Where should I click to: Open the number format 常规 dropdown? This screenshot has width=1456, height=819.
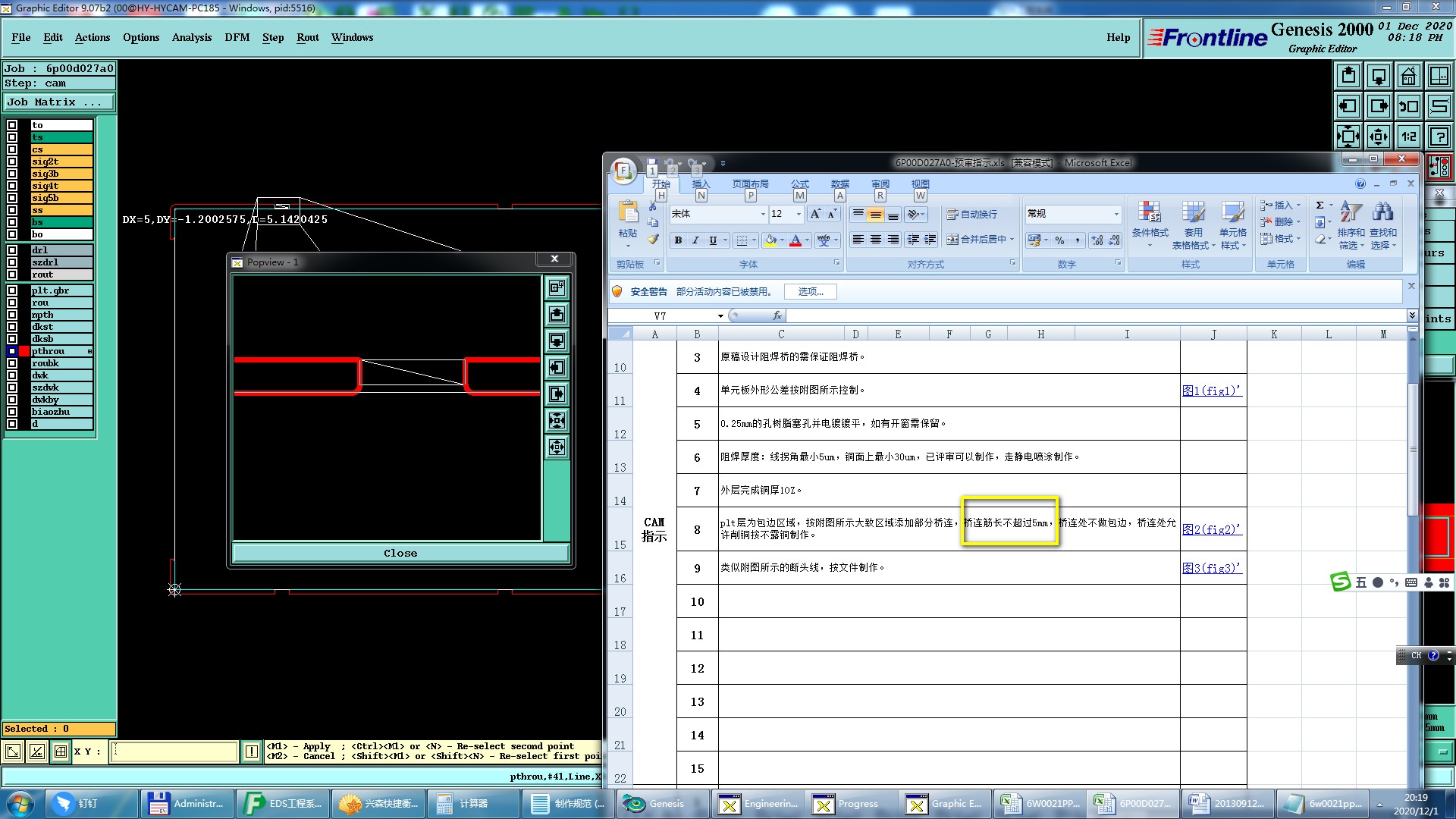[1116, 215]
